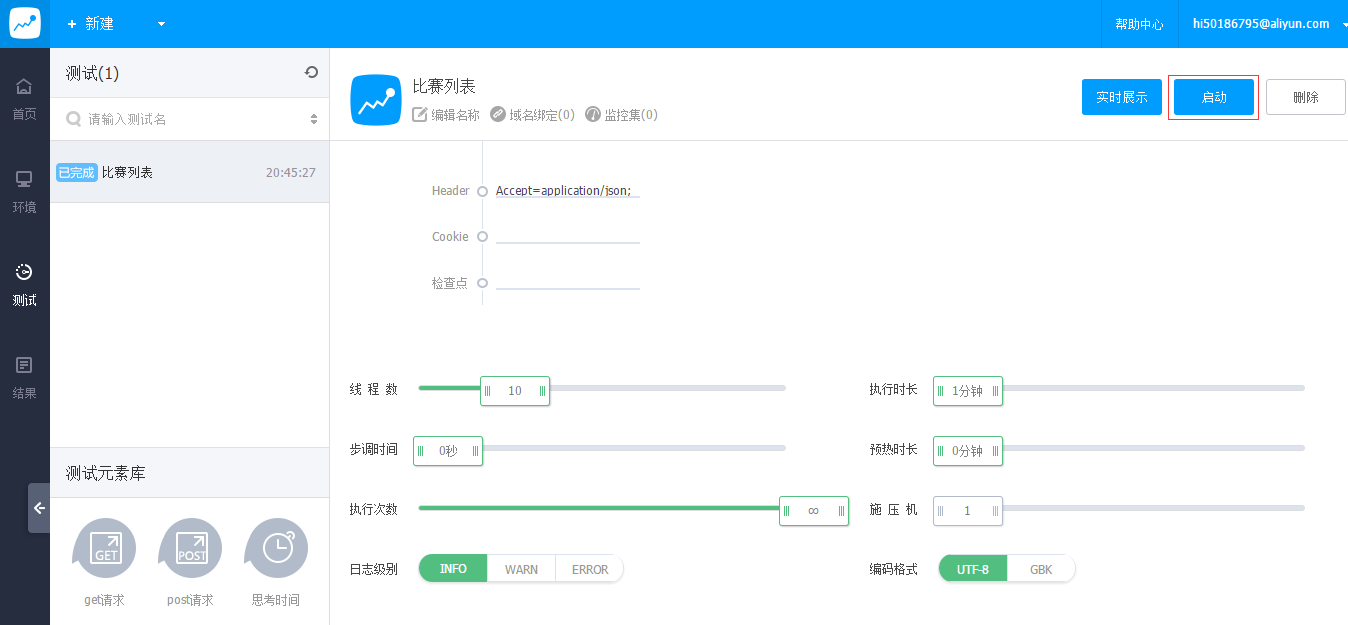Viewport: 1348px width, 625px height.
Task: Set log level to WARN
Action: (521, 569)
